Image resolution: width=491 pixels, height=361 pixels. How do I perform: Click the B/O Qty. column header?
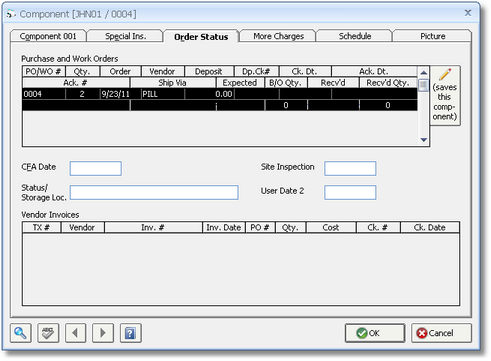coord(286,83)
